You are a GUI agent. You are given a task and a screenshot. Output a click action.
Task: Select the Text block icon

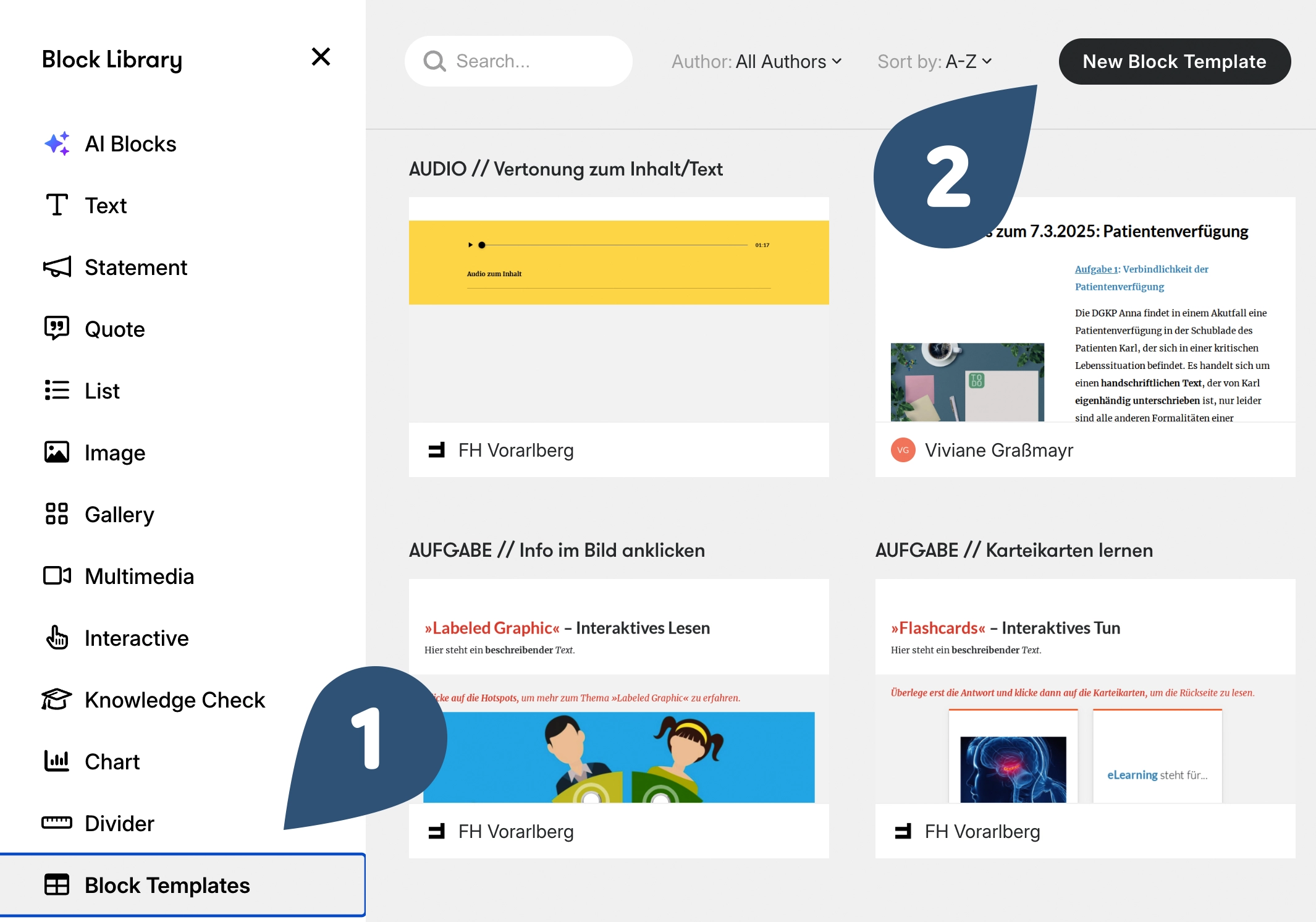click(57, 205)
